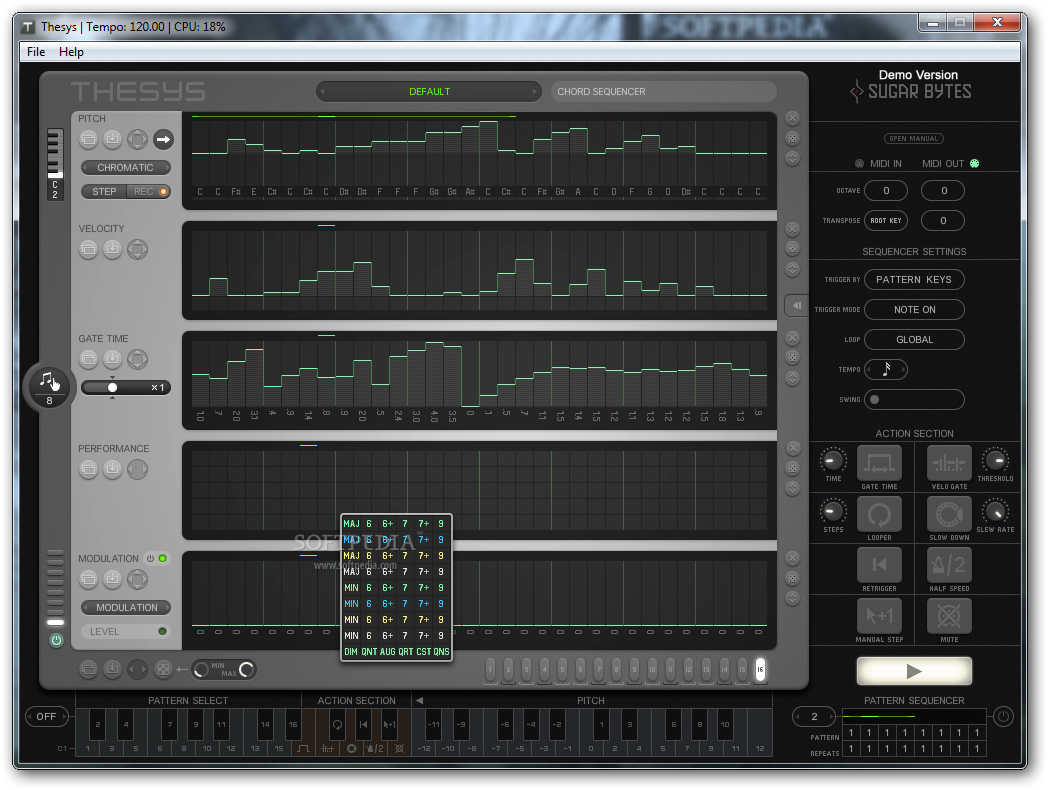Click the retrigger key icon in keyboard Action Section
This screenshot has height=790, width=1048.
(363, 725)
